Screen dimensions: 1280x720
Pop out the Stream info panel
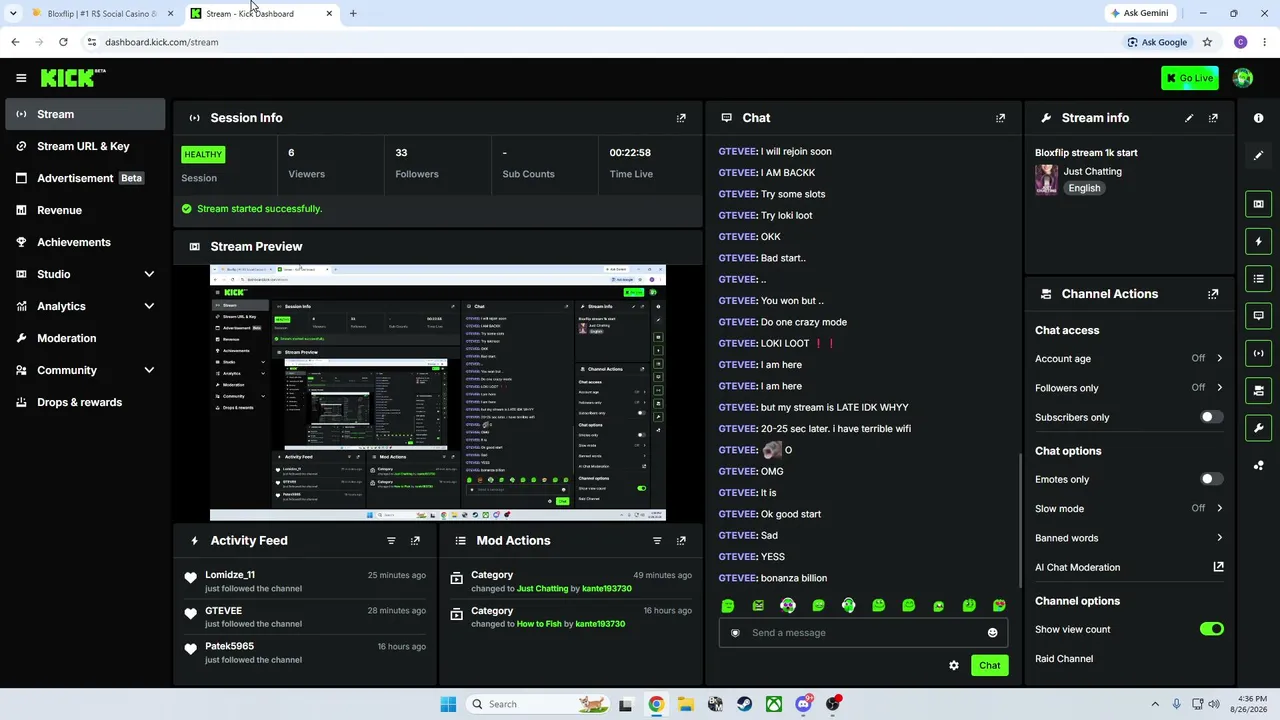1213,118
